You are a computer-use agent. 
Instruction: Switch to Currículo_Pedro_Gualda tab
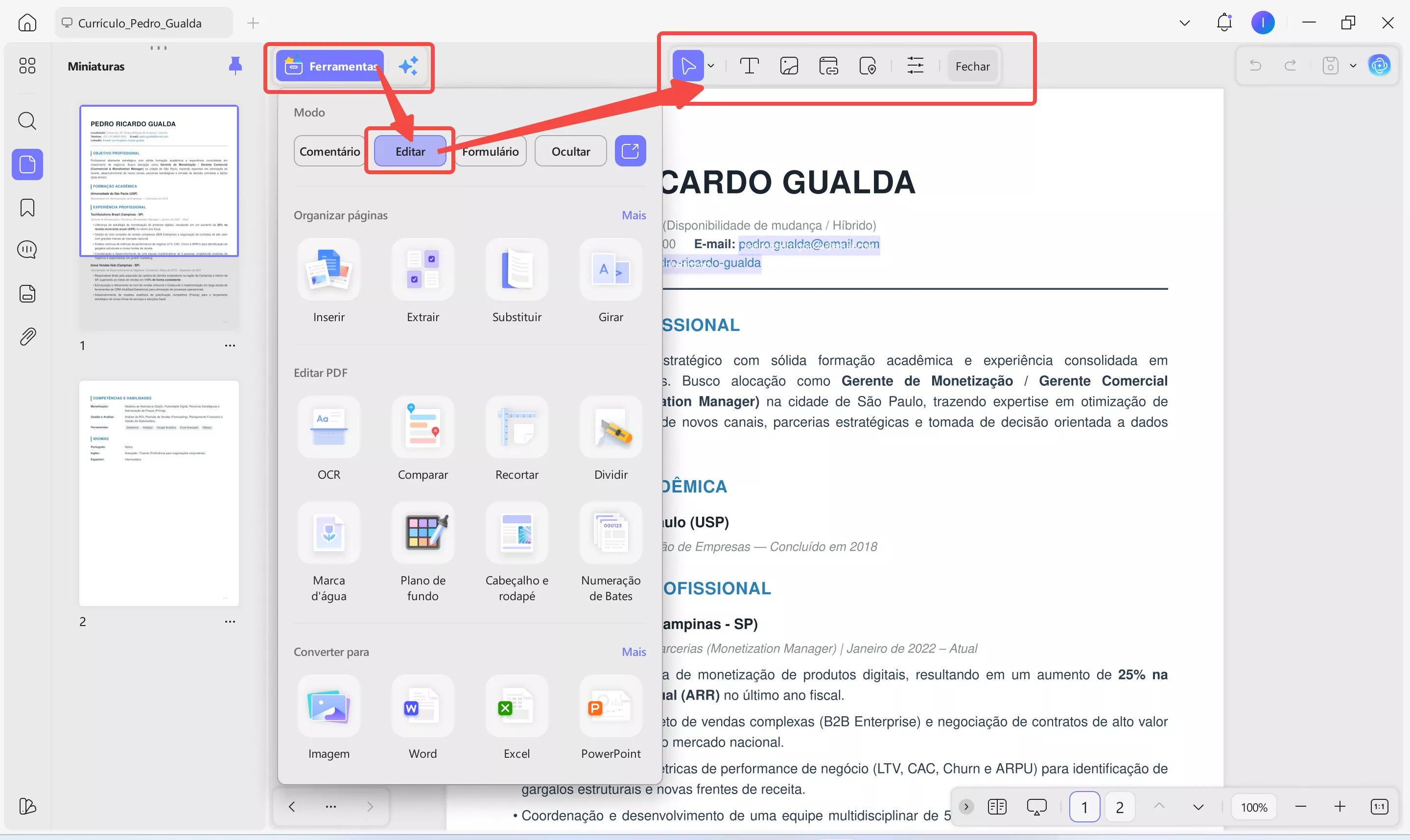pyautogui.click(x=144, y=23)
